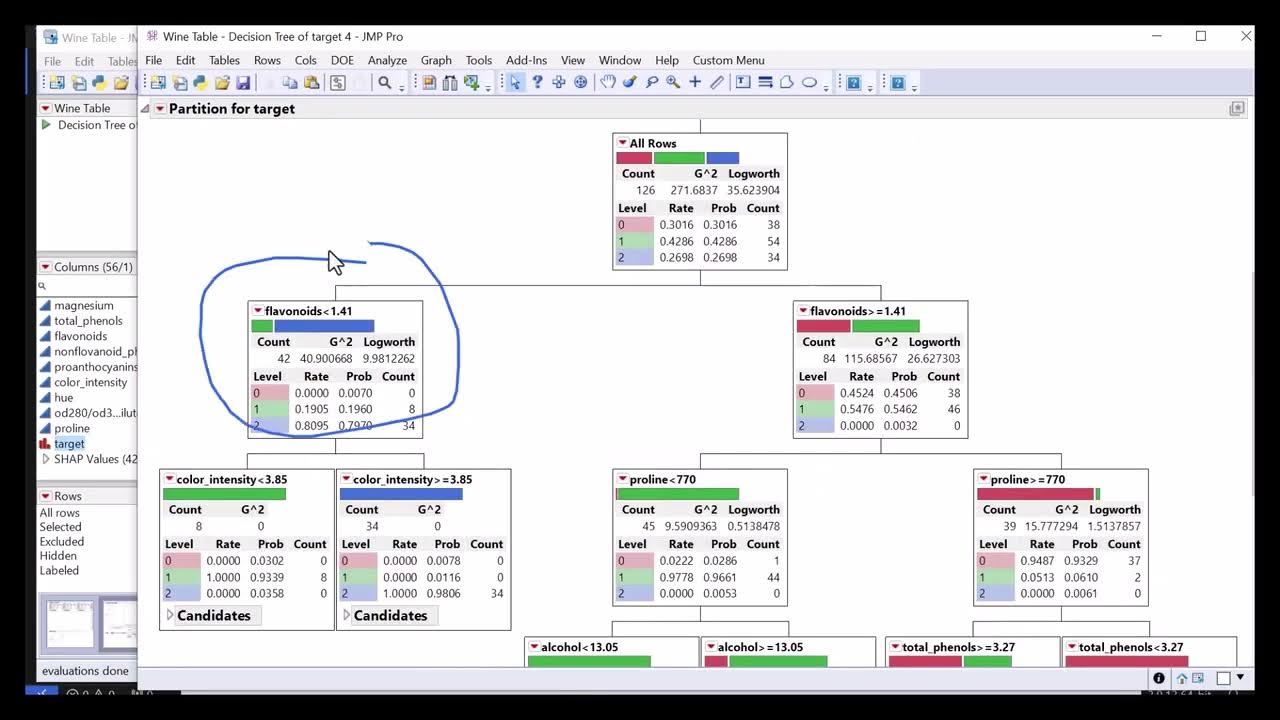Collapse the Partition for target outline
Viewport: 1280px width, 720px height.
[145, 109]
